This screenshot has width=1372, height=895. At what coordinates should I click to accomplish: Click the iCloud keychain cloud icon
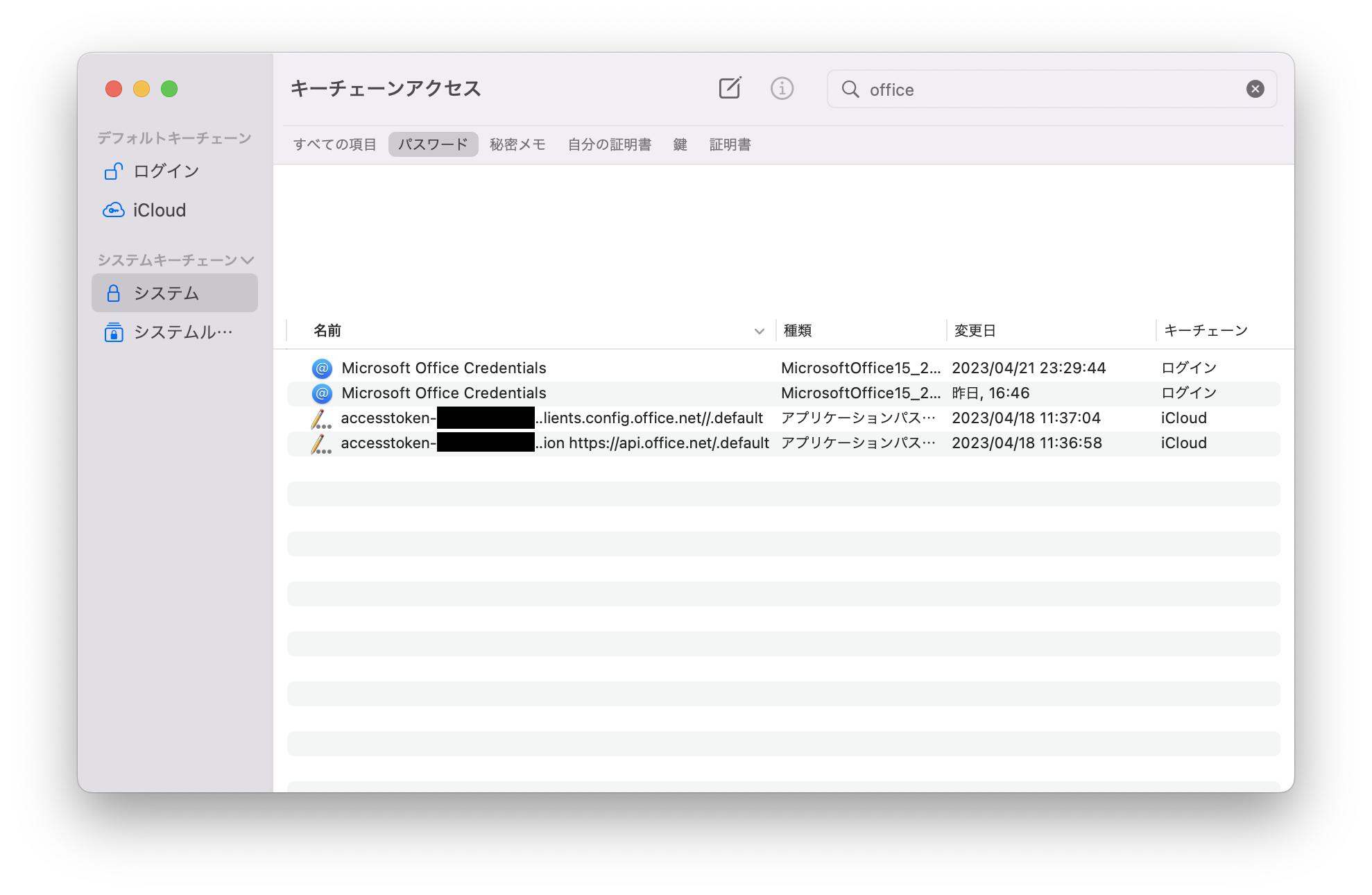pos(114,210)
